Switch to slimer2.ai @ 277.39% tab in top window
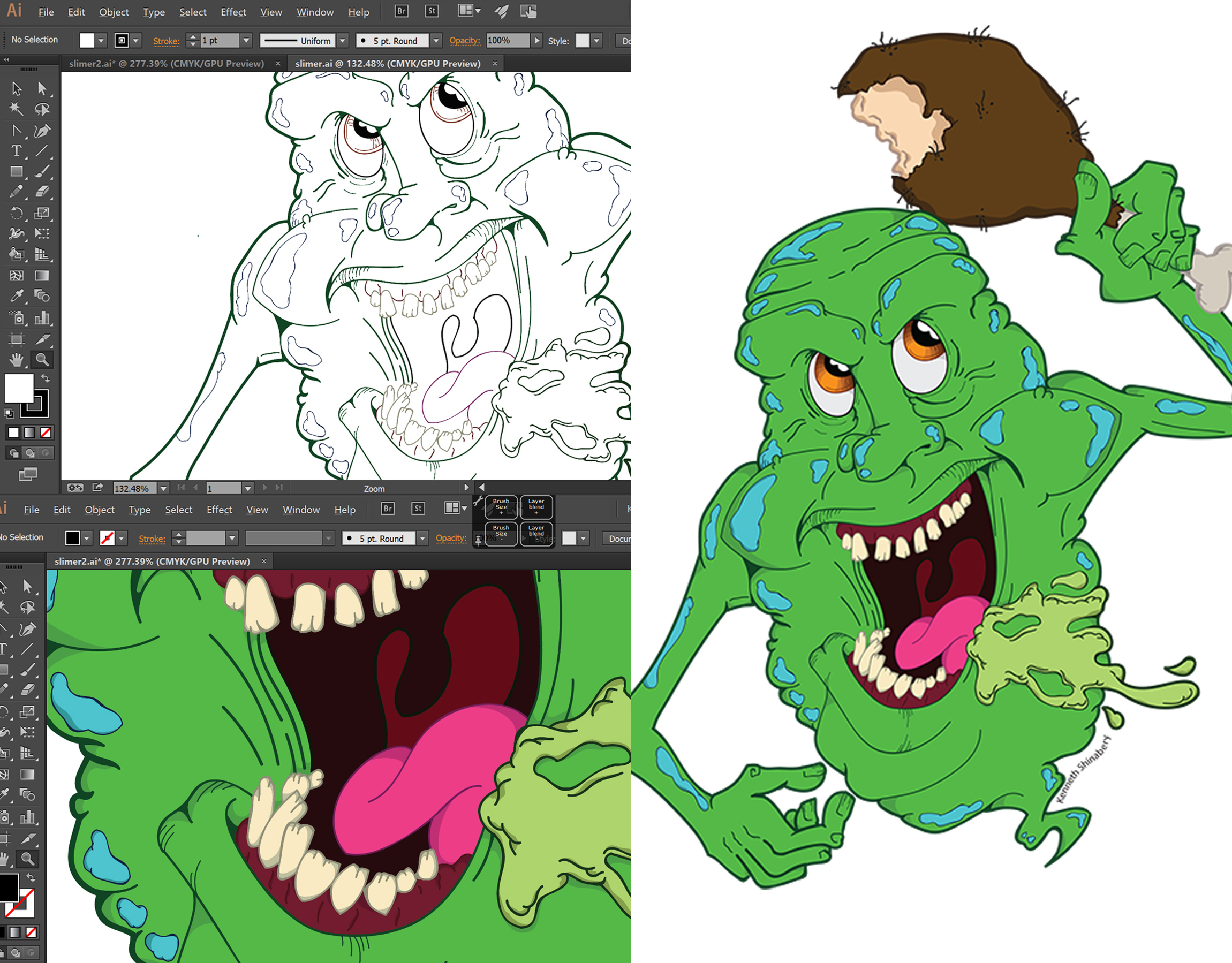Screen dimensions: 1232x963 pyautogui.click(x=167, y=64)
